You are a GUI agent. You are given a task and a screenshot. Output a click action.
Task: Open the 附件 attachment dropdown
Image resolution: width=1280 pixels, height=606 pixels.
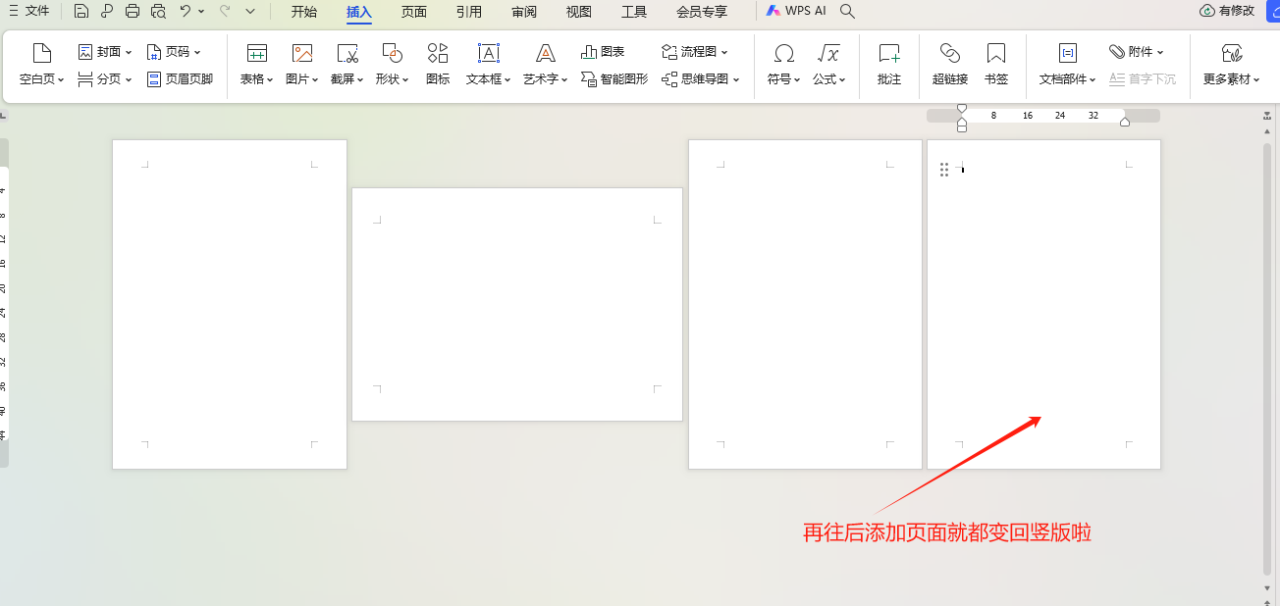[1137, 52]
